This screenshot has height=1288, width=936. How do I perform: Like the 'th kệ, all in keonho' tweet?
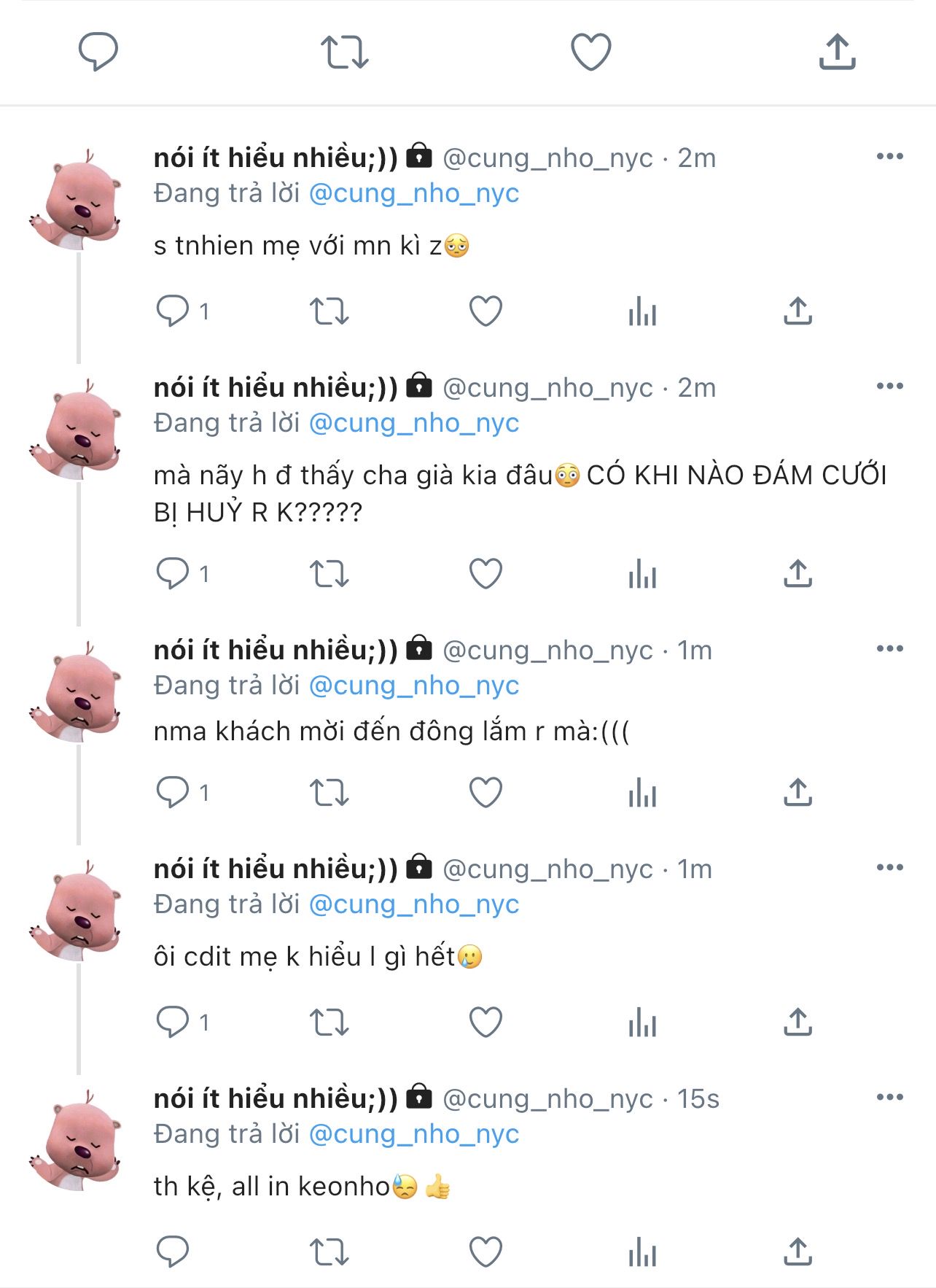485,1252
